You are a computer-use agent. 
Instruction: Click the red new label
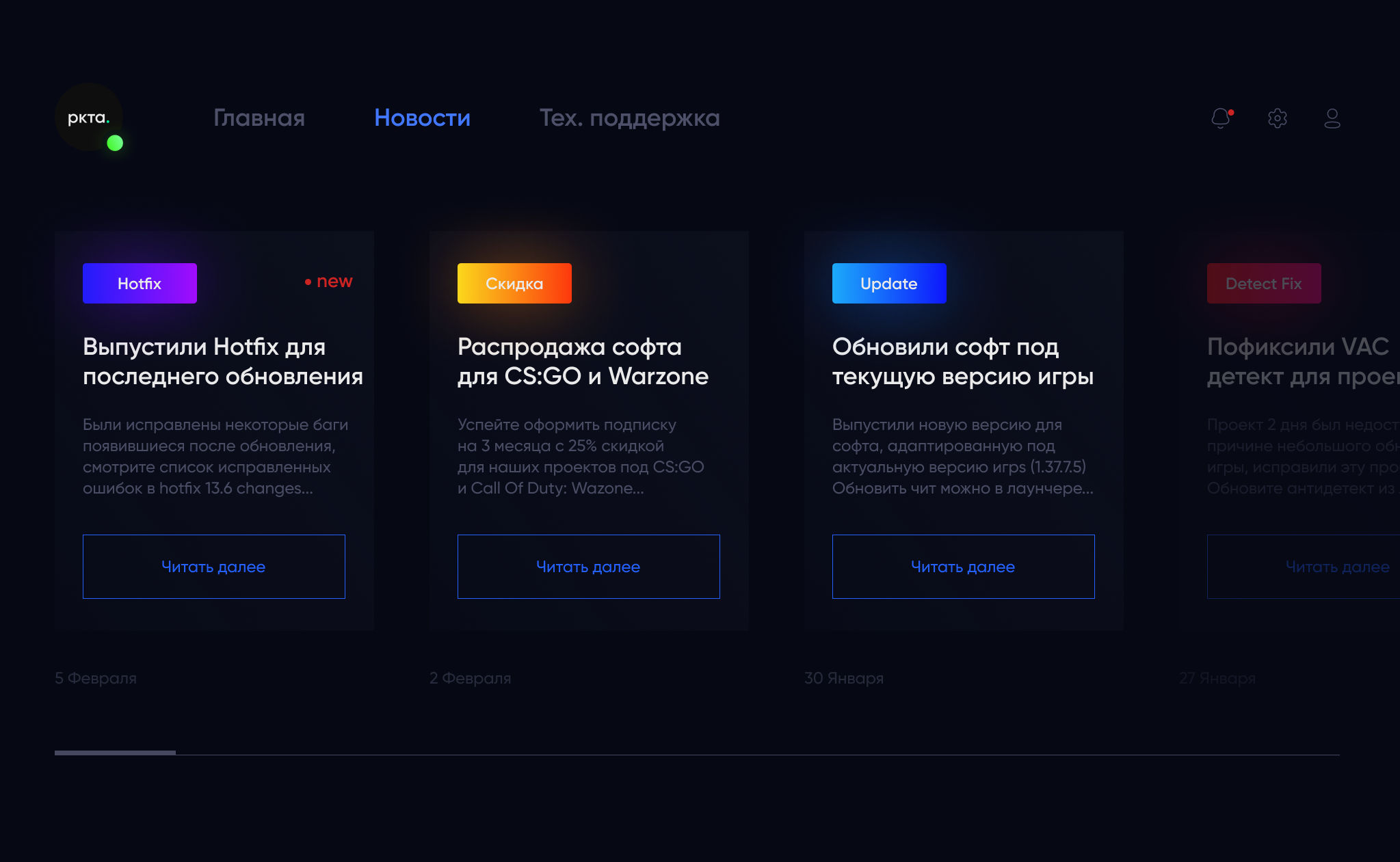point(329,281)
